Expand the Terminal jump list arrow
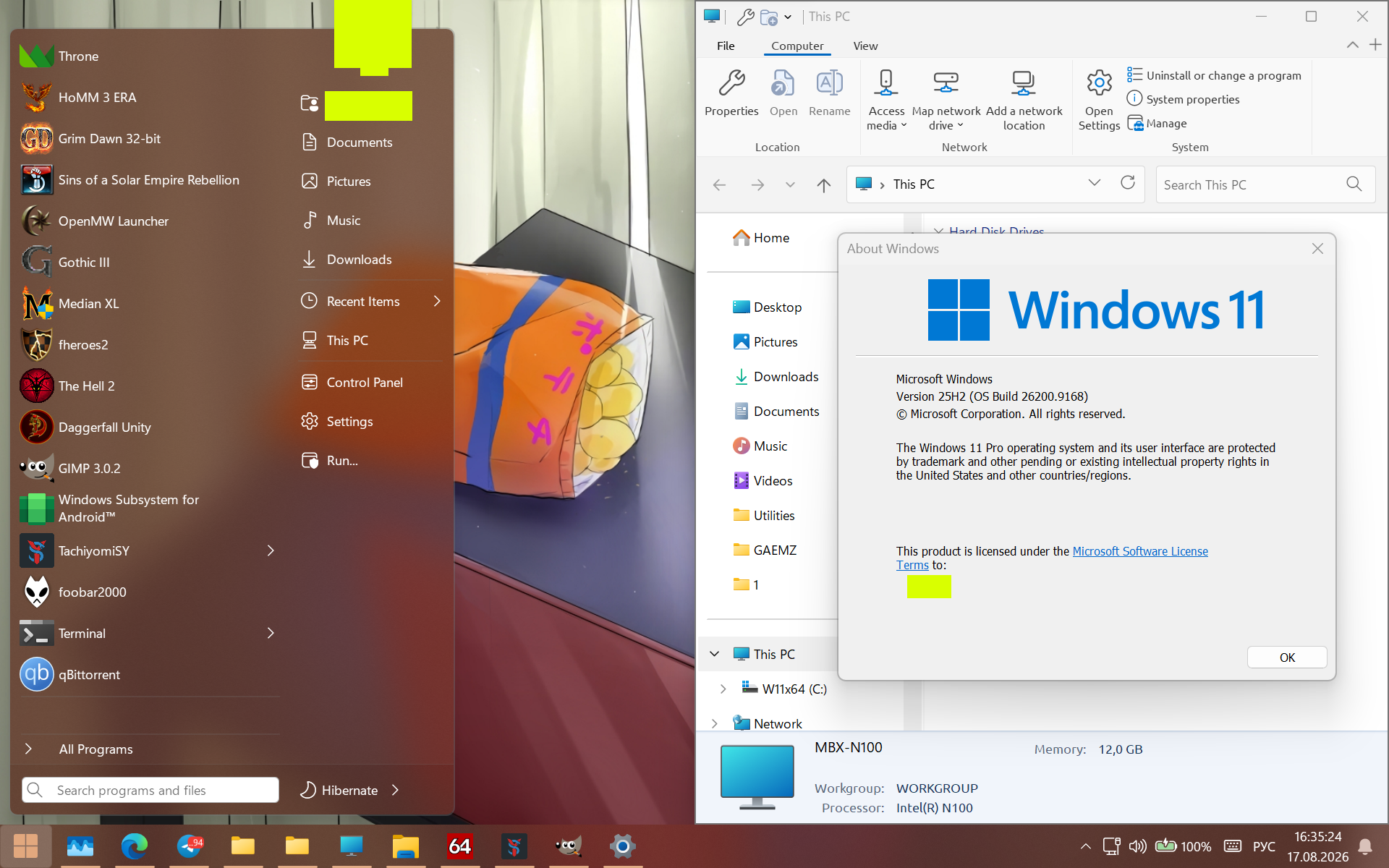The height and width of the screenshot is (868, 1389). (x=271, y=634)
